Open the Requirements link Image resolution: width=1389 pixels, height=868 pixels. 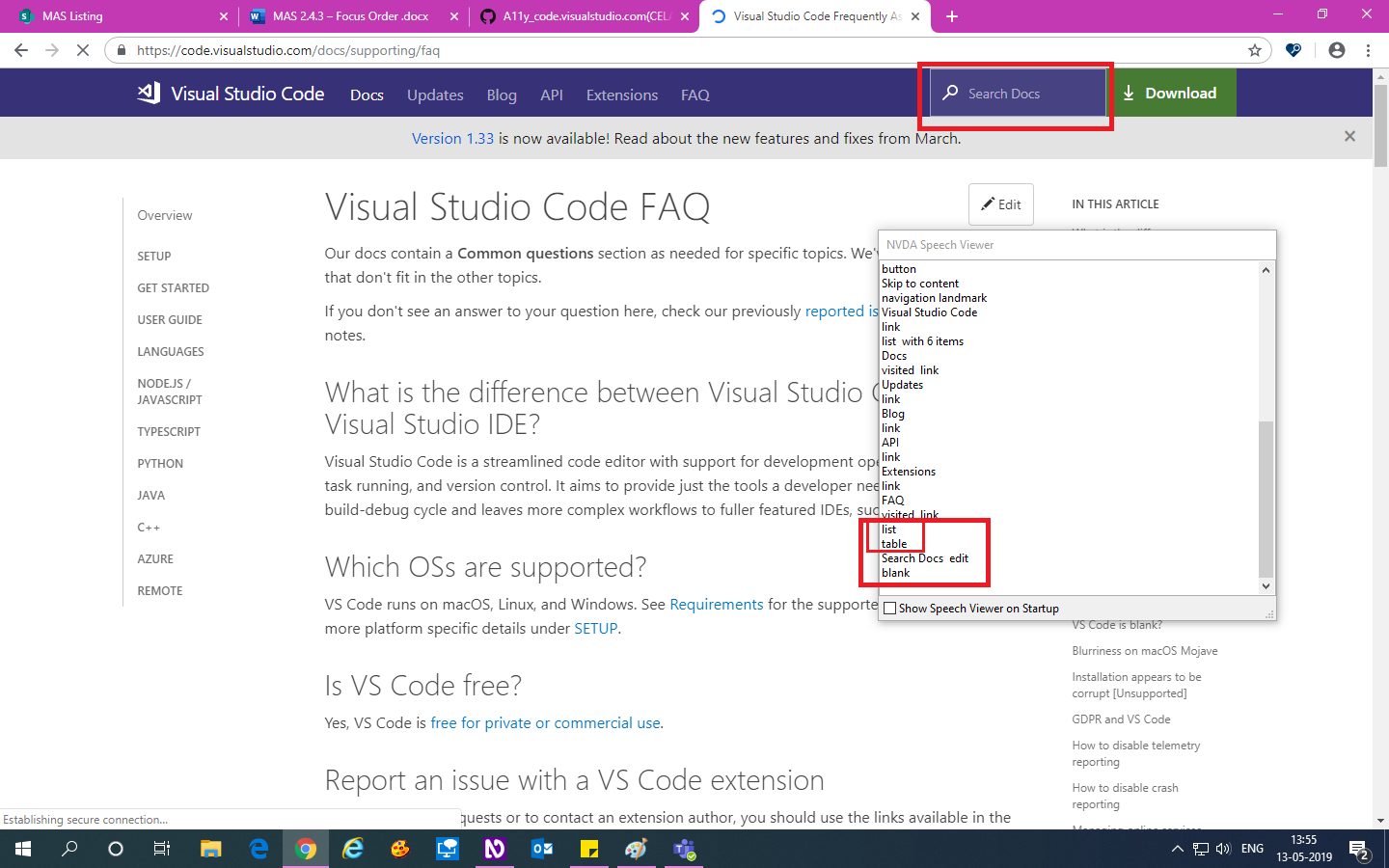[717, 604]
